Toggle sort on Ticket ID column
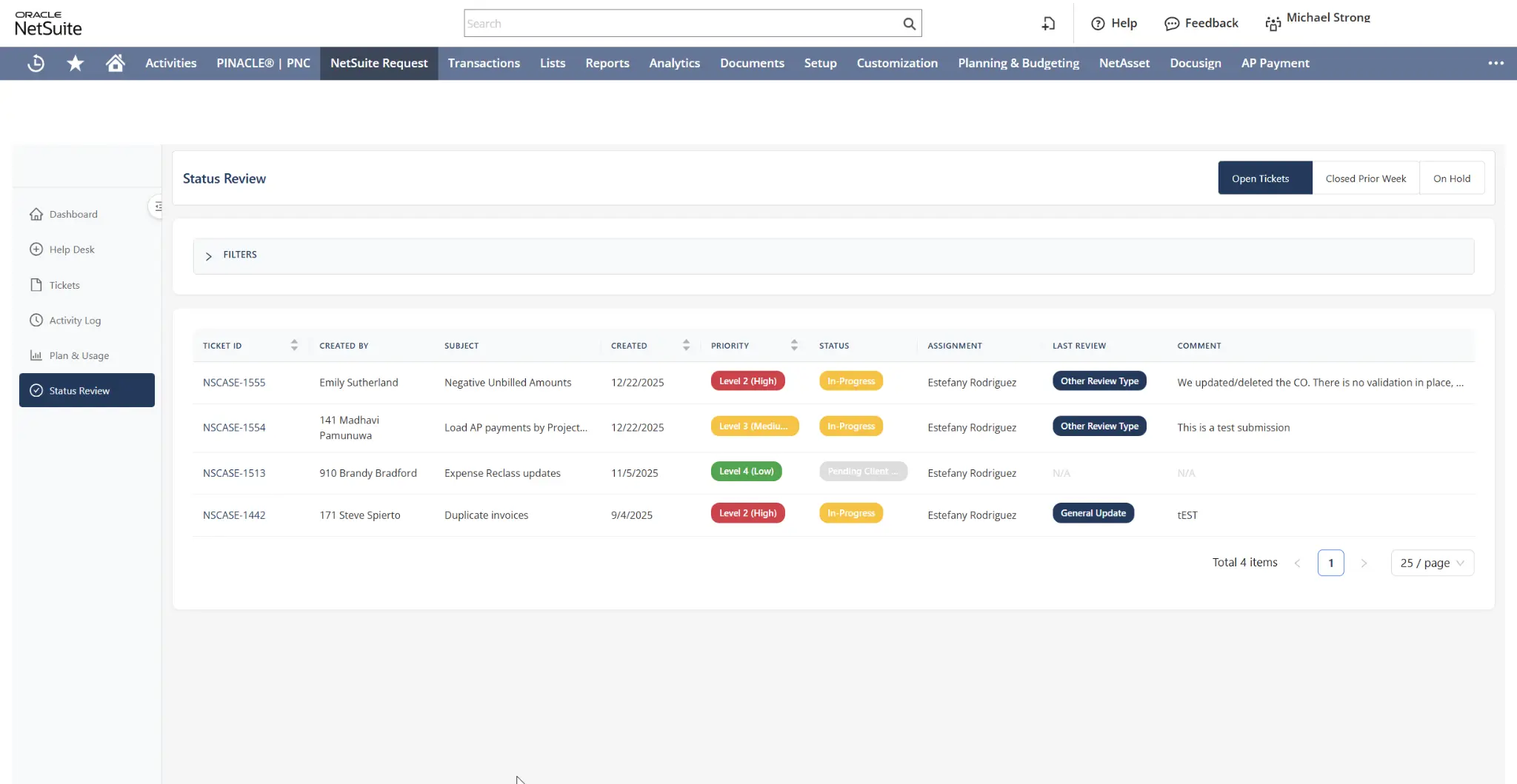Image resolution: width=1517 pixels, height=784 pixels. [294, 345]
